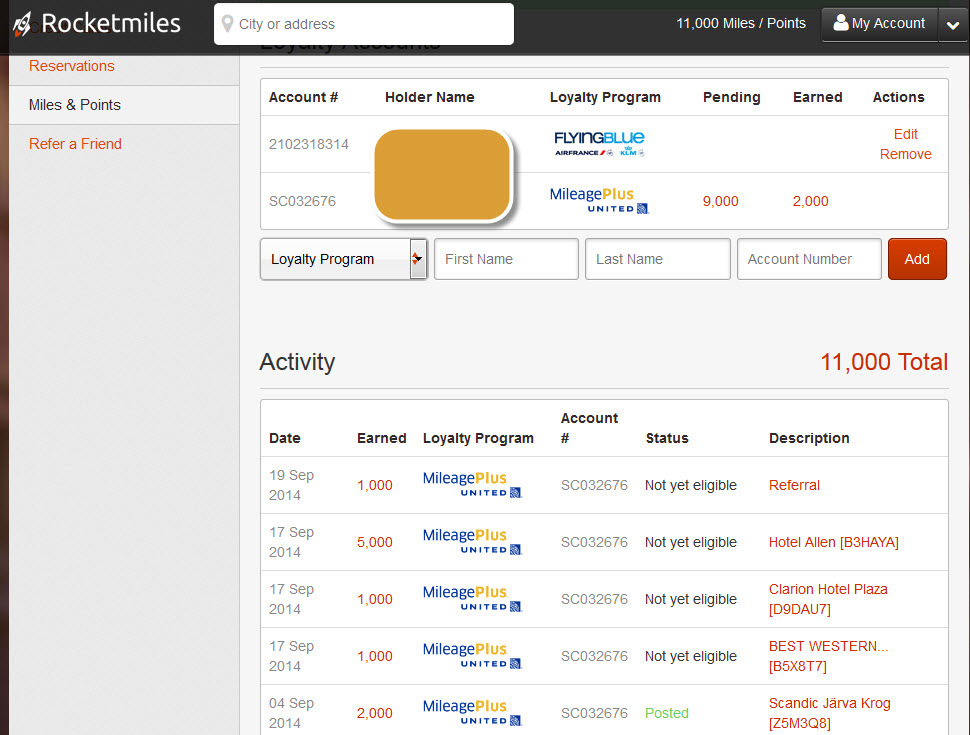The height and width of the screenshot is (735, 970).
Task: Select the Account Number text box
Action: [809, 259]
